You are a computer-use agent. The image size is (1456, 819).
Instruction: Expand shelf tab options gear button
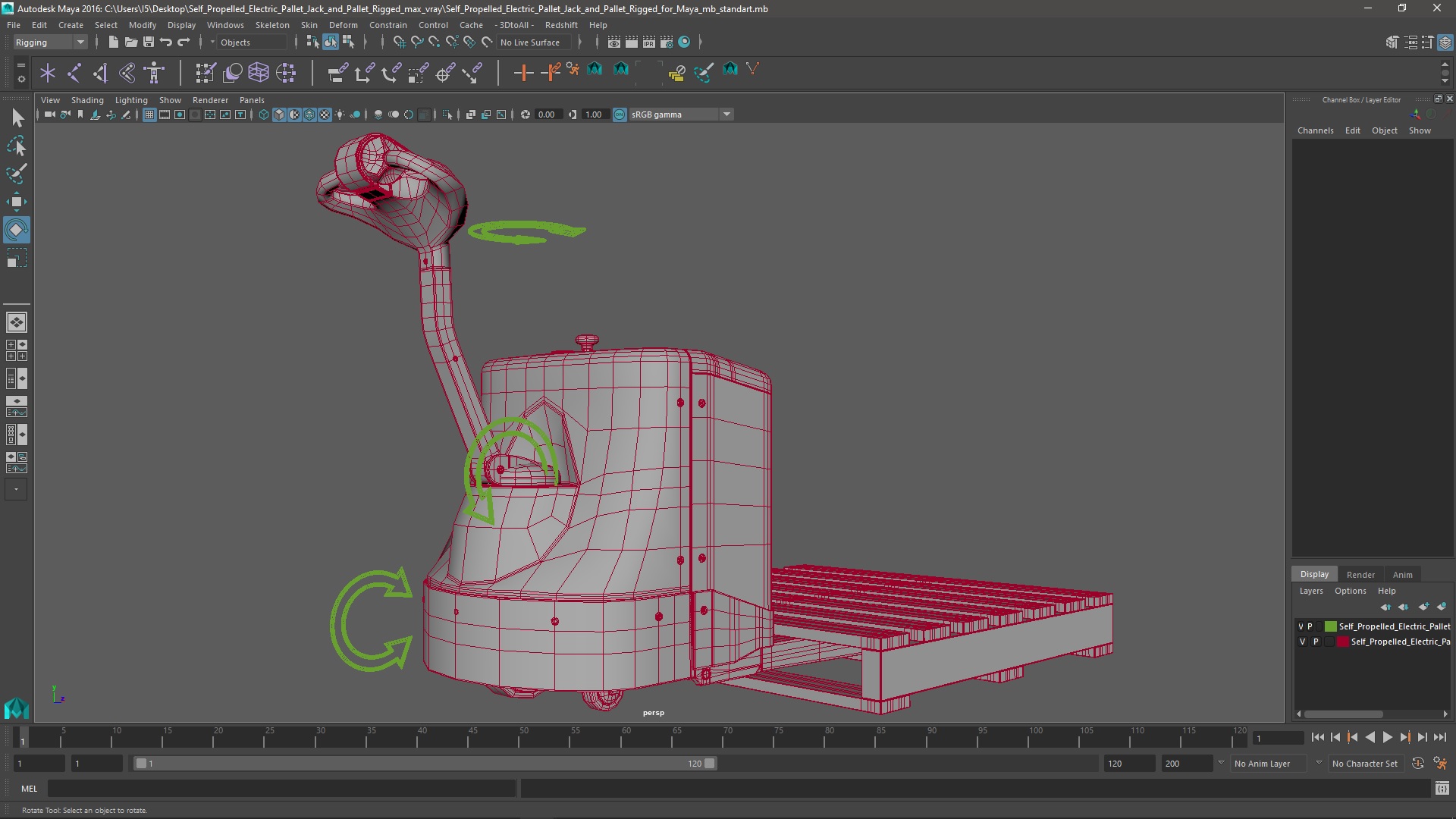tap(21, 78)
